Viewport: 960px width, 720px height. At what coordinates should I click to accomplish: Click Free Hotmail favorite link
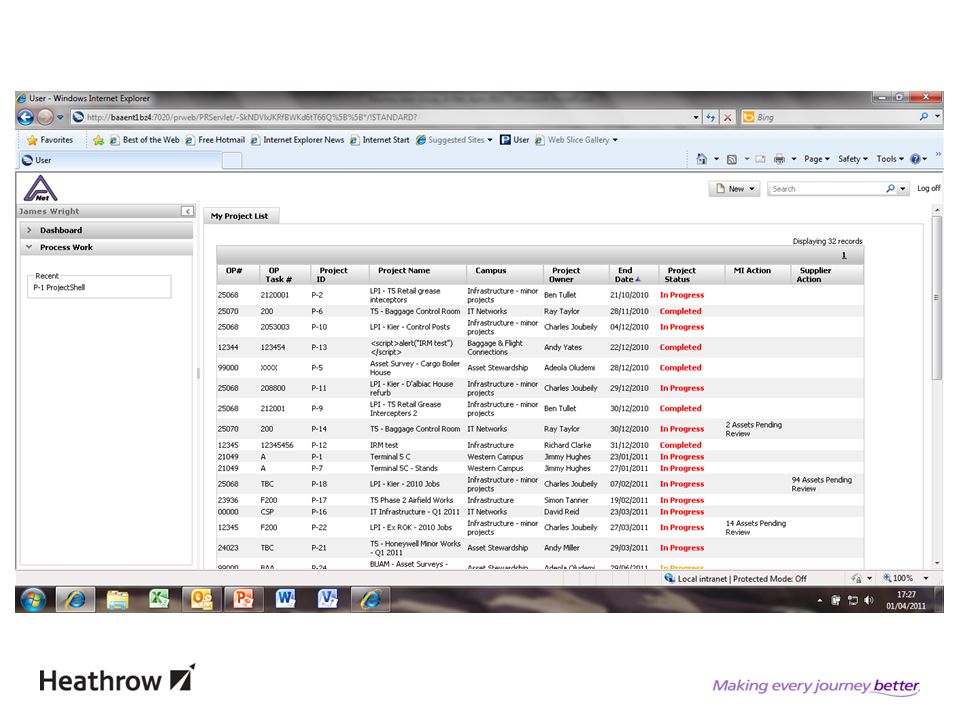tap(215, 140)
